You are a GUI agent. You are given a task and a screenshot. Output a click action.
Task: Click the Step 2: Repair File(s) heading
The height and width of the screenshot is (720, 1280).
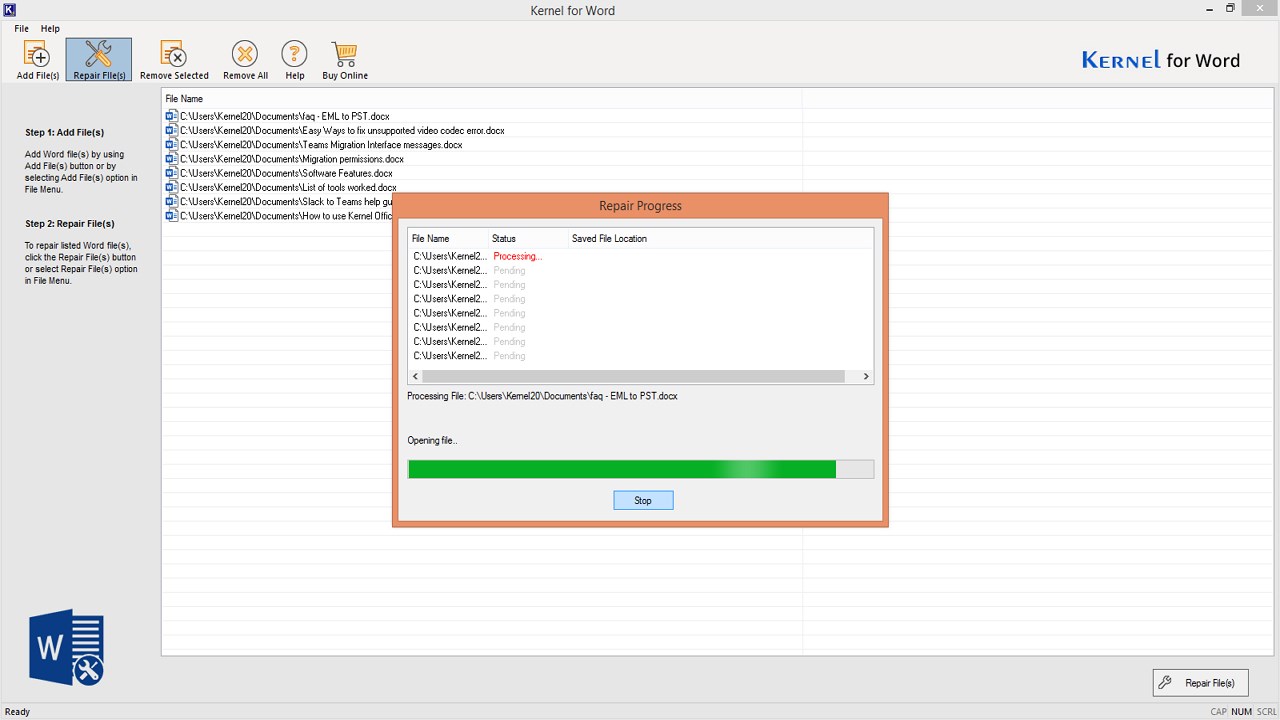(x=70, y=224)
